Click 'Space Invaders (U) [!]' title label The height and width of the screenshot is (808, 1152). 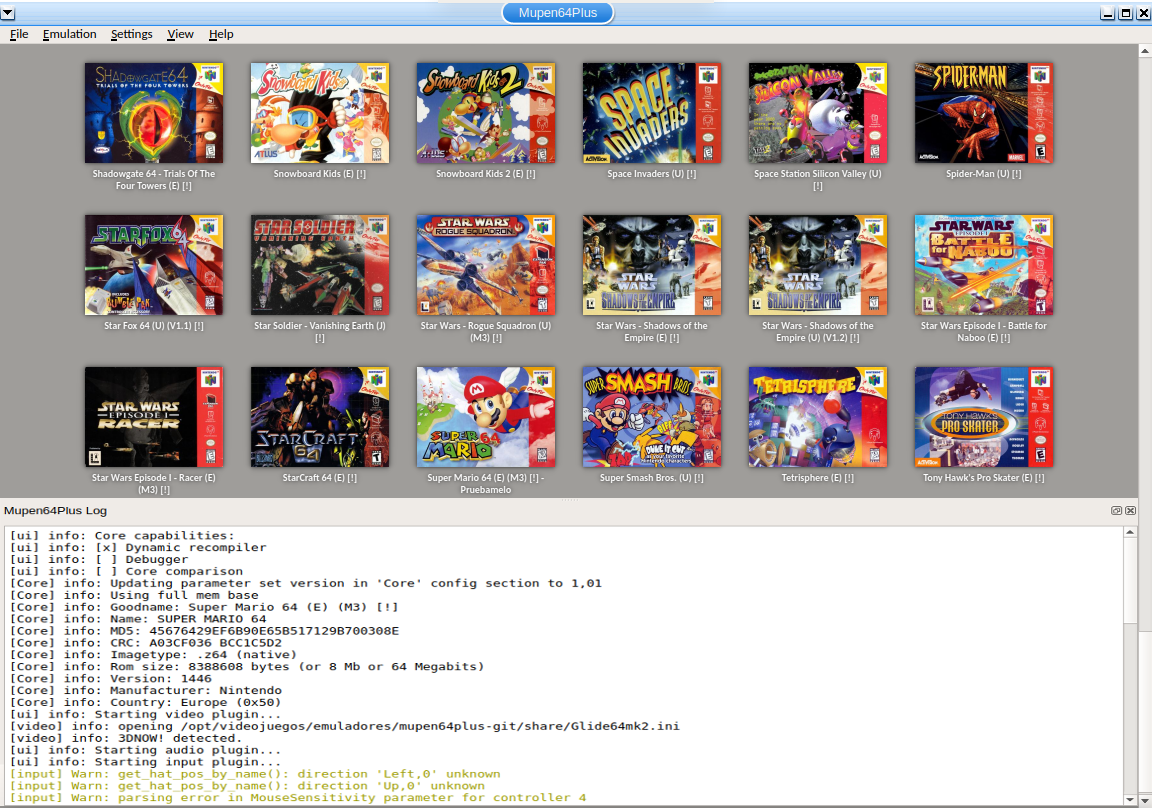[652, 174]
